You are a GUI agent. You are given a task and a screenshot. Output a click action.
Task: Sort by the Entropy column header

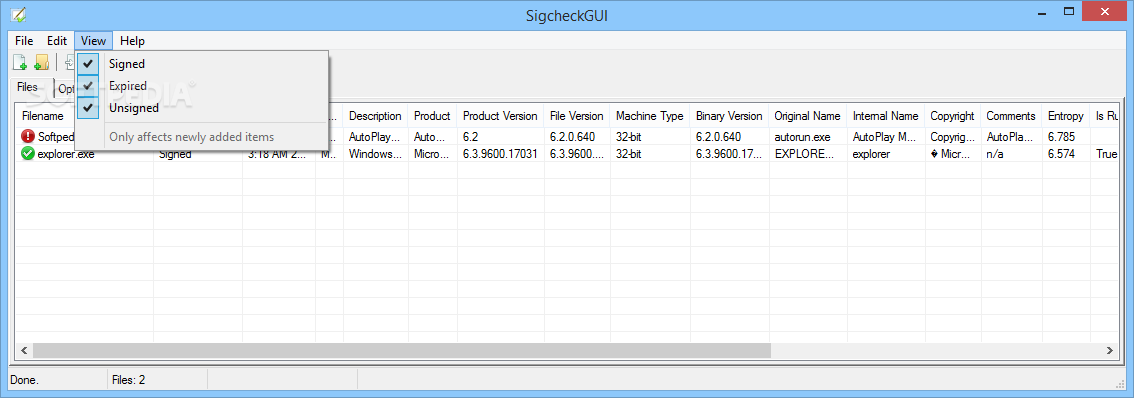1066,116
